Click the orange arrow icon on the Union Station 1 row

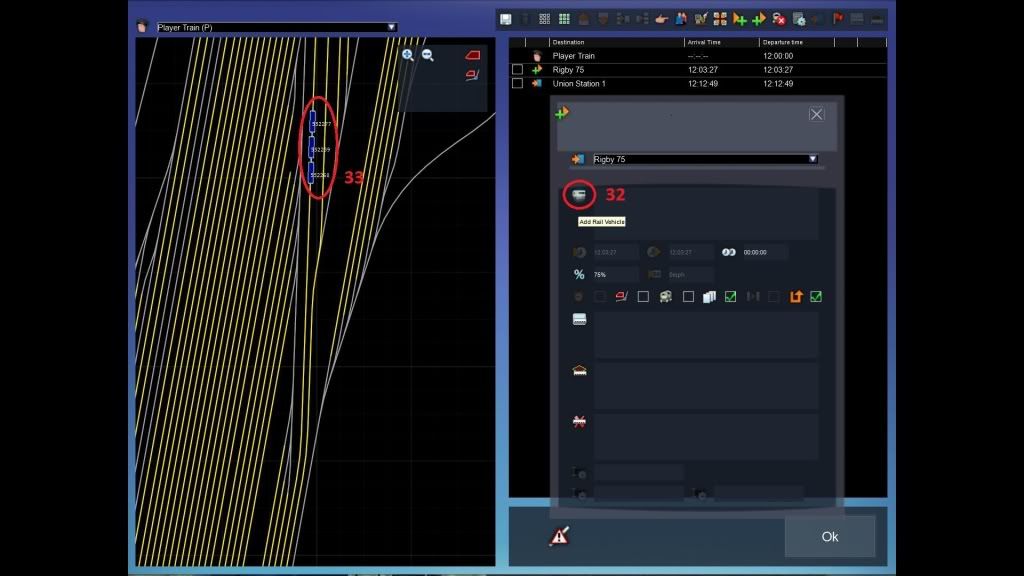click(537, 84)
